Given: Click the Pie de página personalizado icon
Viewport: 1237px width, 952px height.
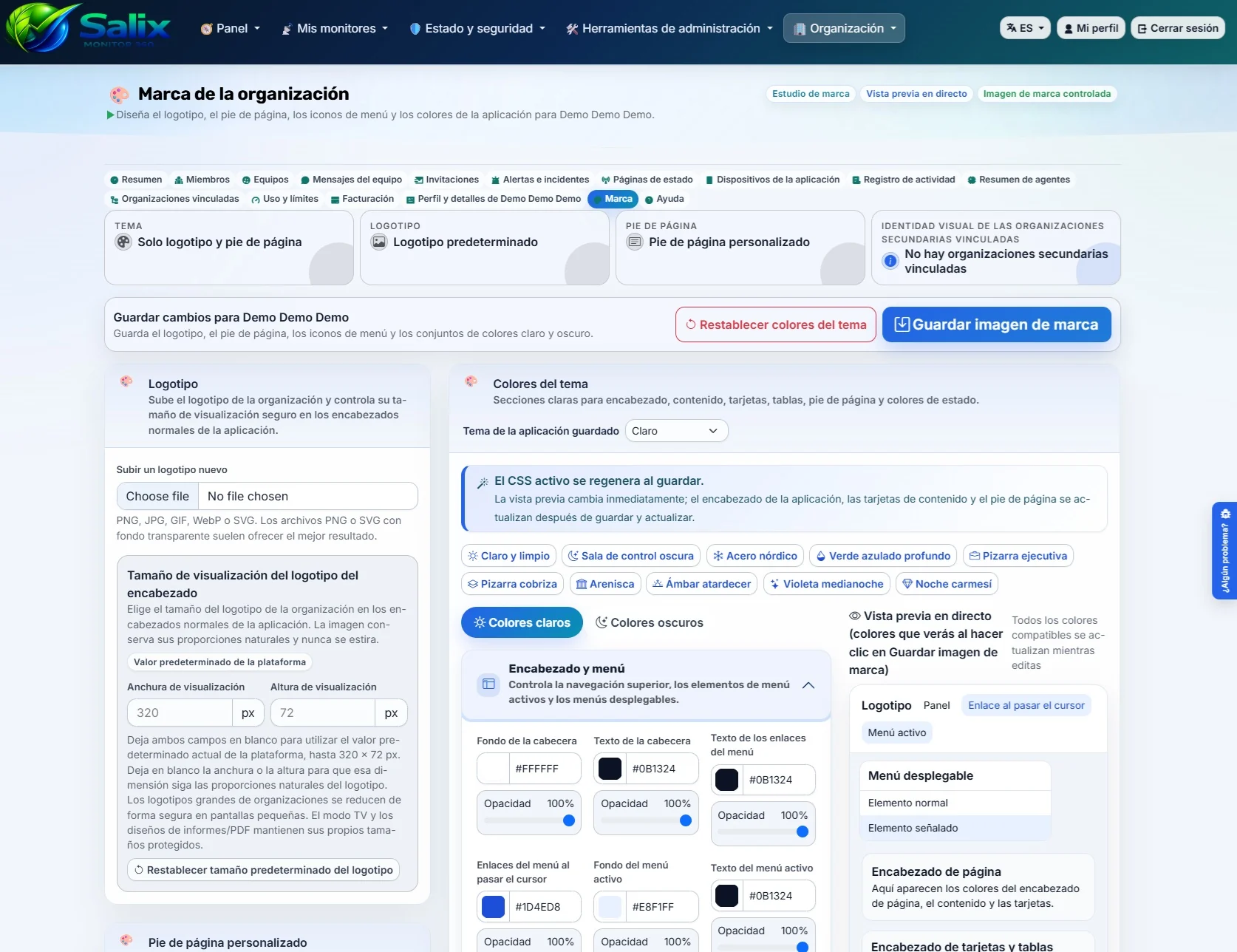Looking at the screenshot, I should pyautogui.click(x=635, y=242).
